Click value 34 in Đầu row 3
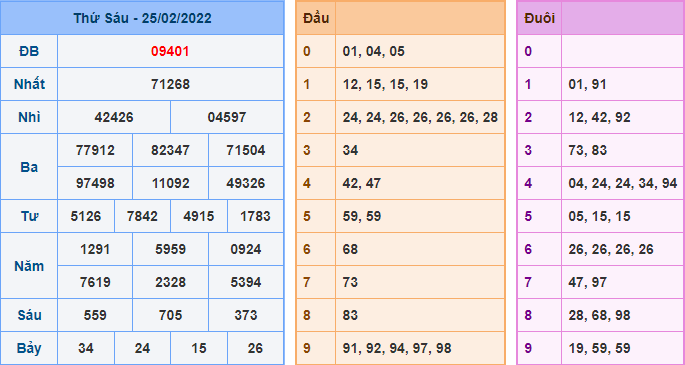This screenshot has width=685, height=365. 350,150
